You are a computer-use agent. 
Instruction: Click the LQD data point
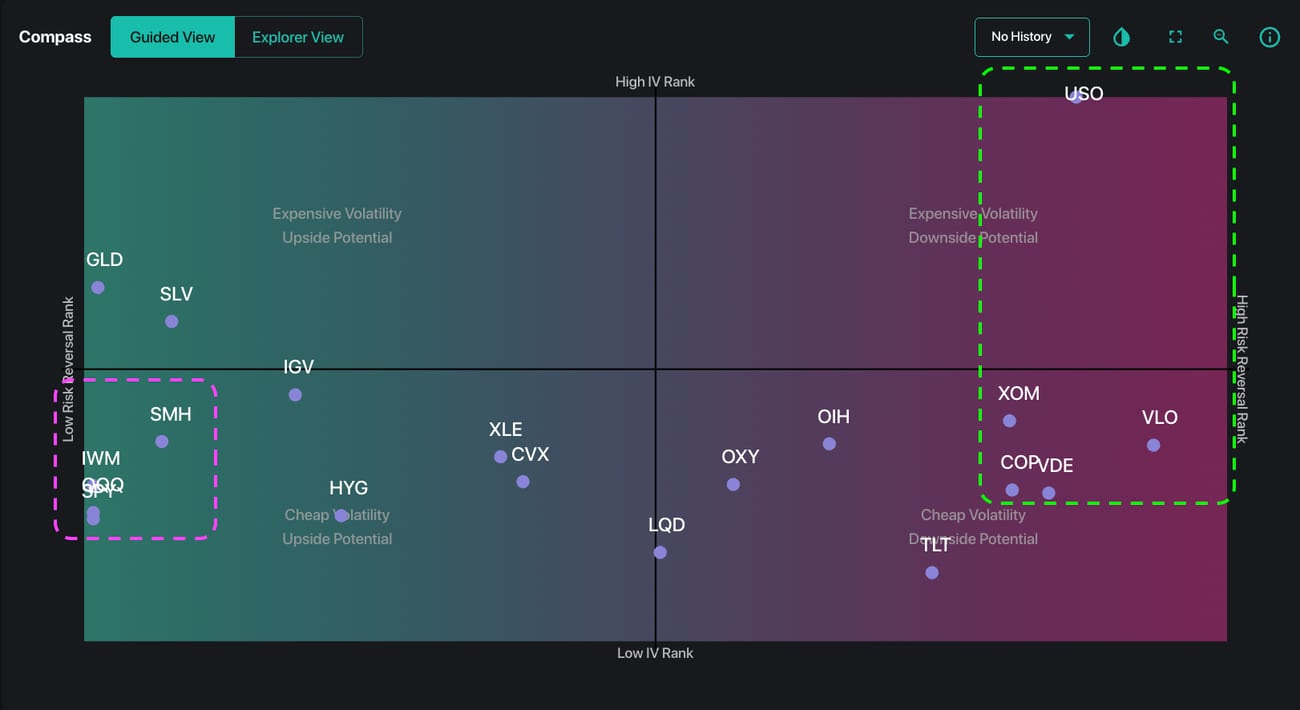coord(660,552)
